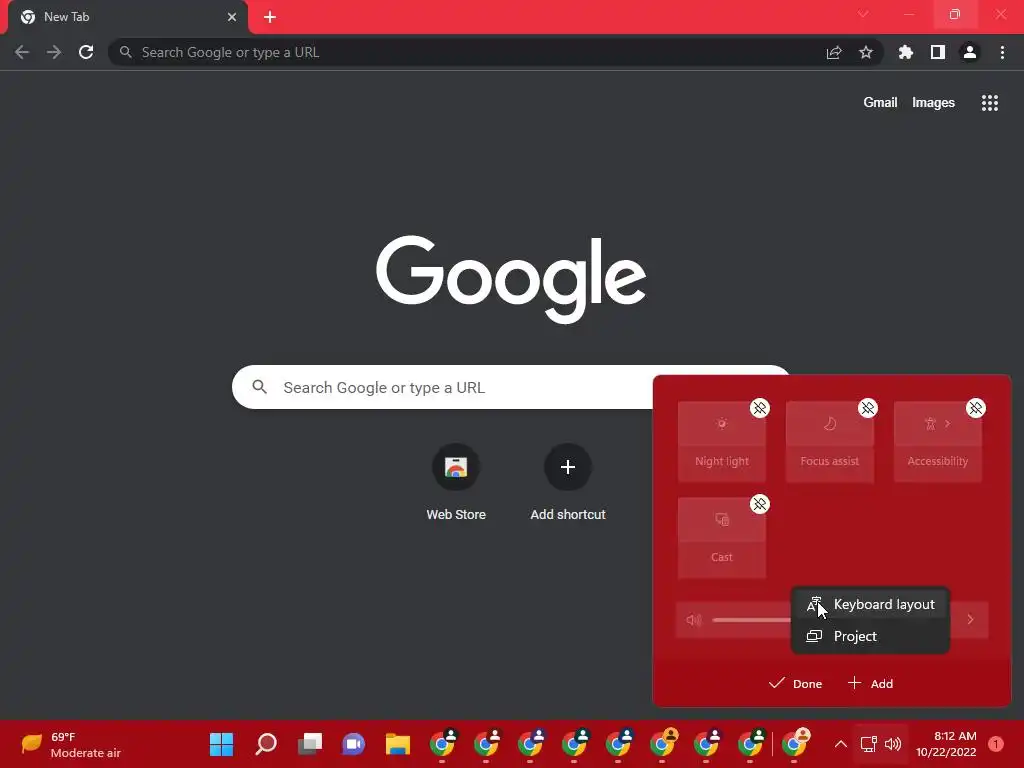Select Project from add menu

[870, 636]
